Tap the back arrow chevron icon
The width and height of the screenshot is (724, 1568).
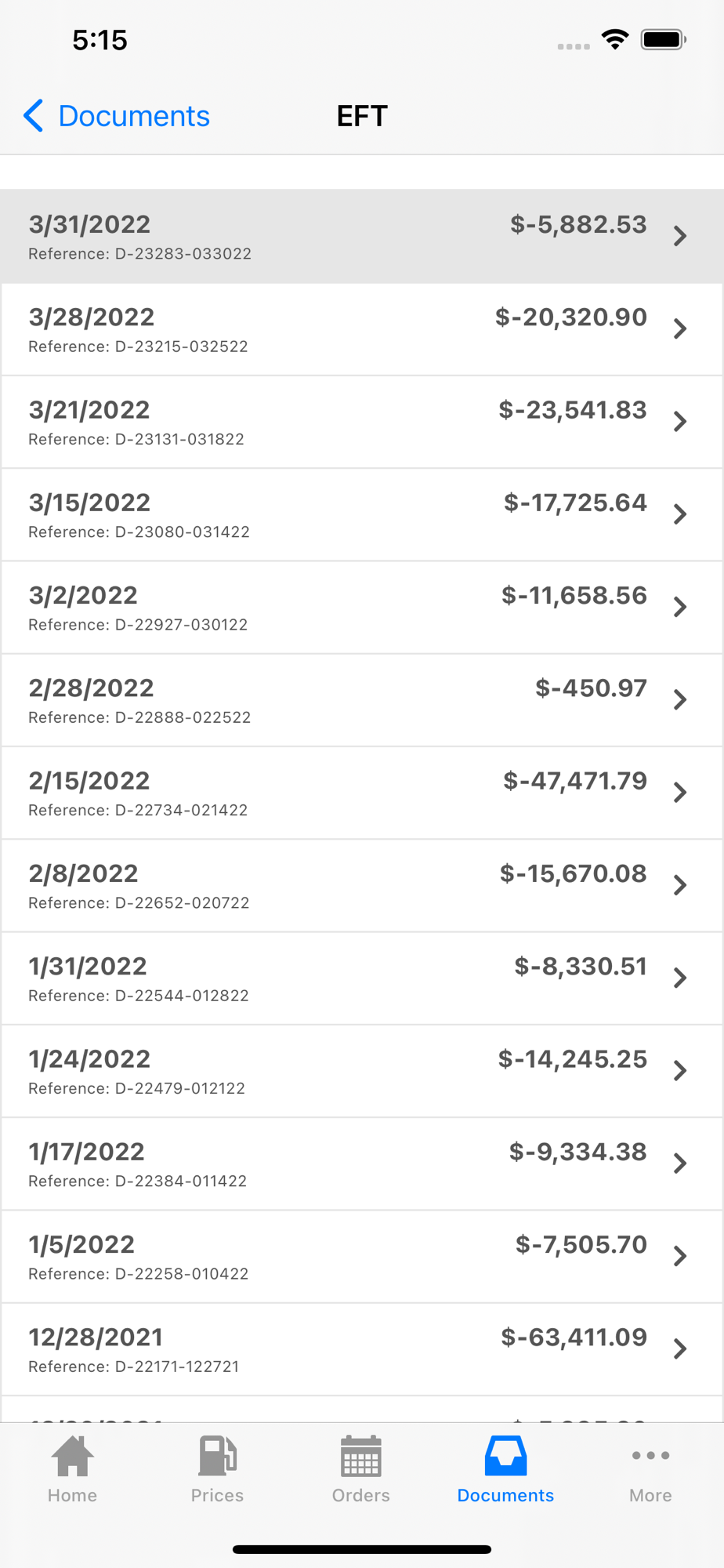(33, 116)
